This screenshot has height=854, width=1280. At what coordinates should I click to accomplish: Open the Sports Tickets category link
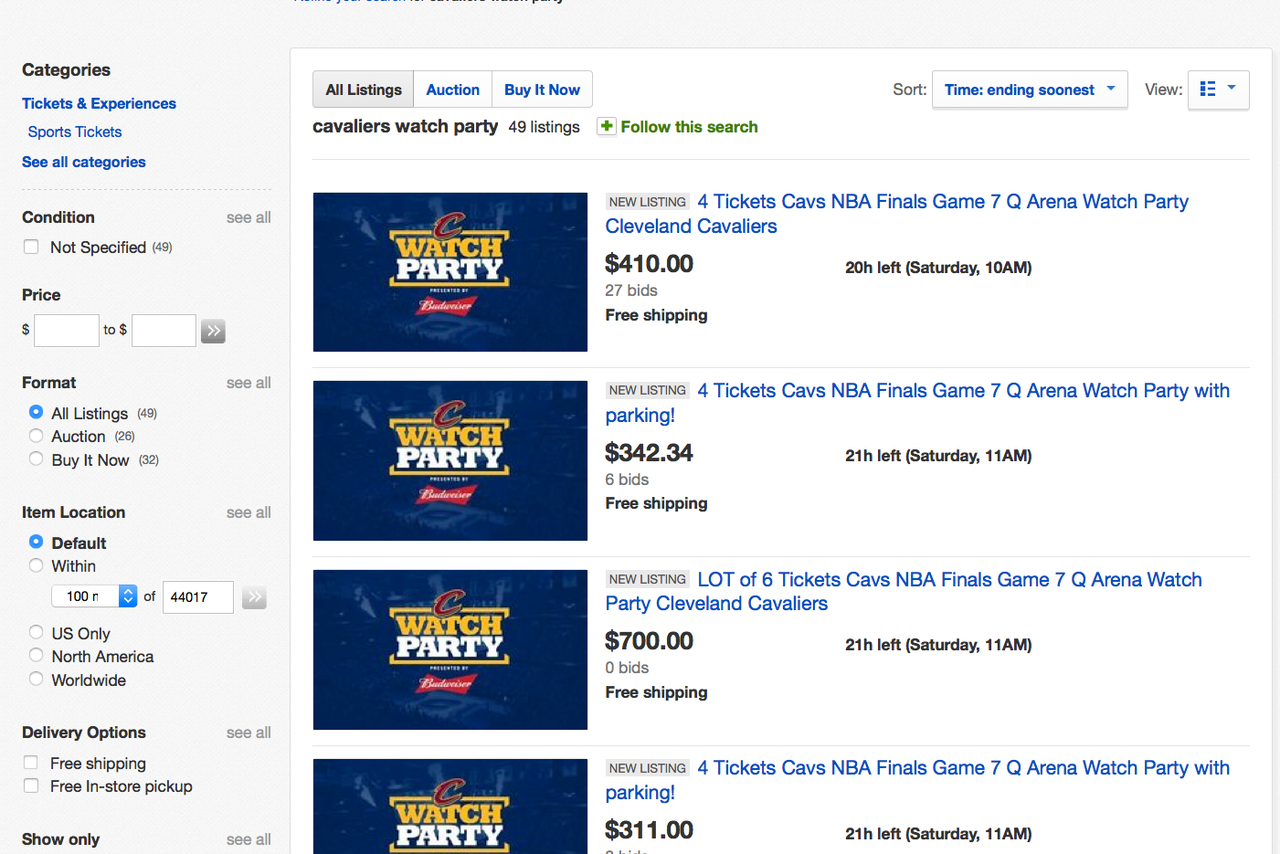(x=75, y=131)
